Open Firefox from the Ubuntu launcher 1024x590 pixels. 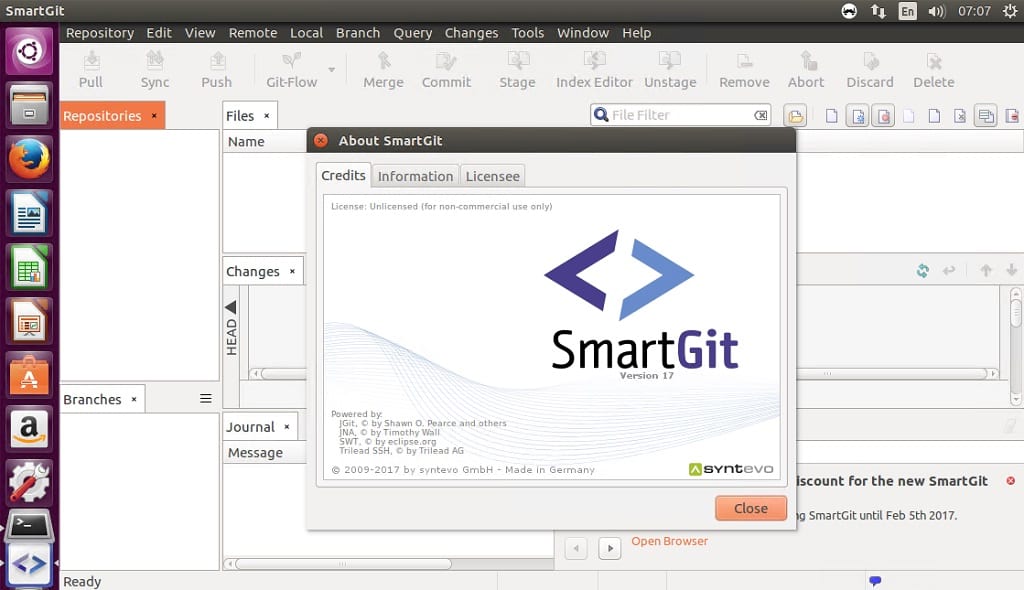tap(29, 159)
